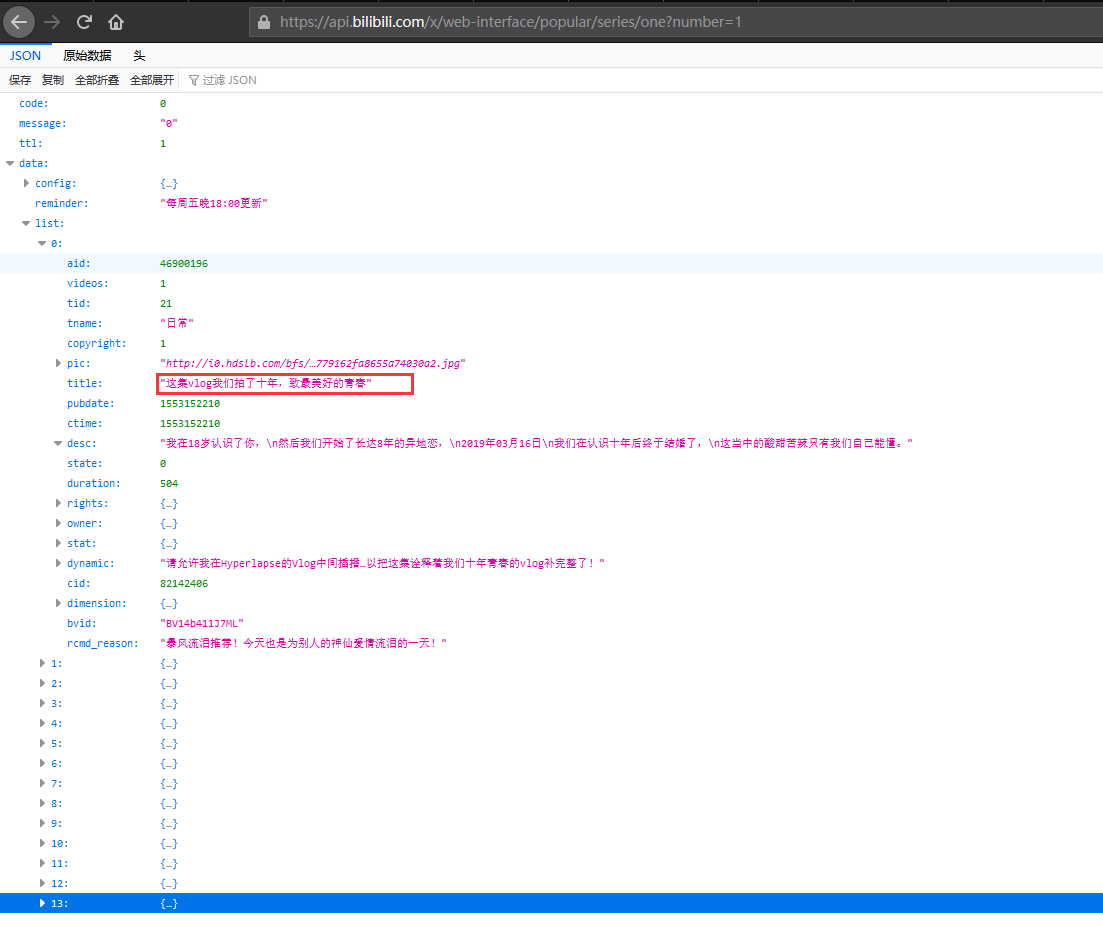Click the ttl key row
The height and width of the screenshot is (927, 1103).
(x=31, y=143)
